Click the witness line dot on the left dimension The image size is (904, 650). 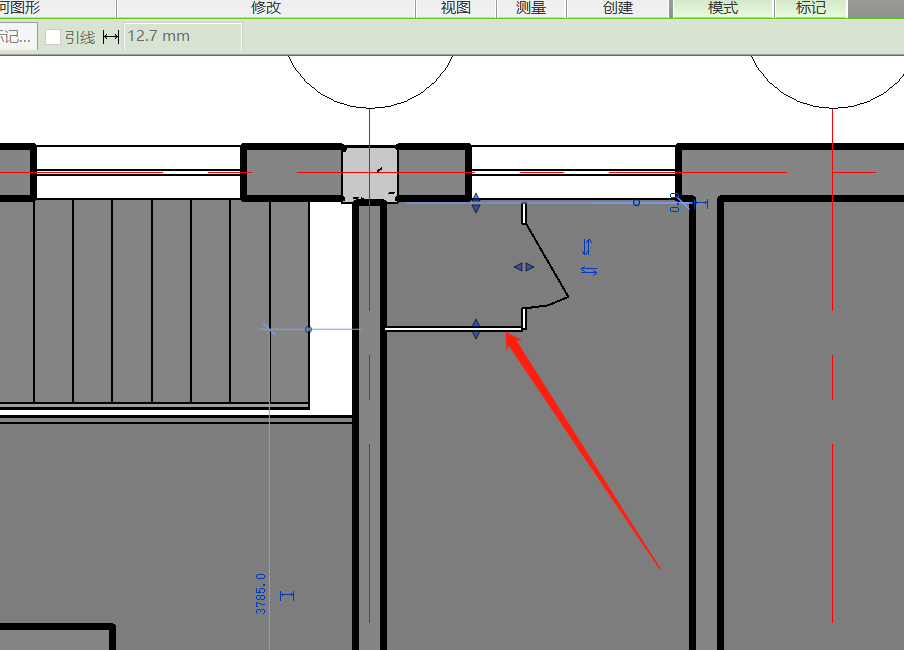click(308, 329)
